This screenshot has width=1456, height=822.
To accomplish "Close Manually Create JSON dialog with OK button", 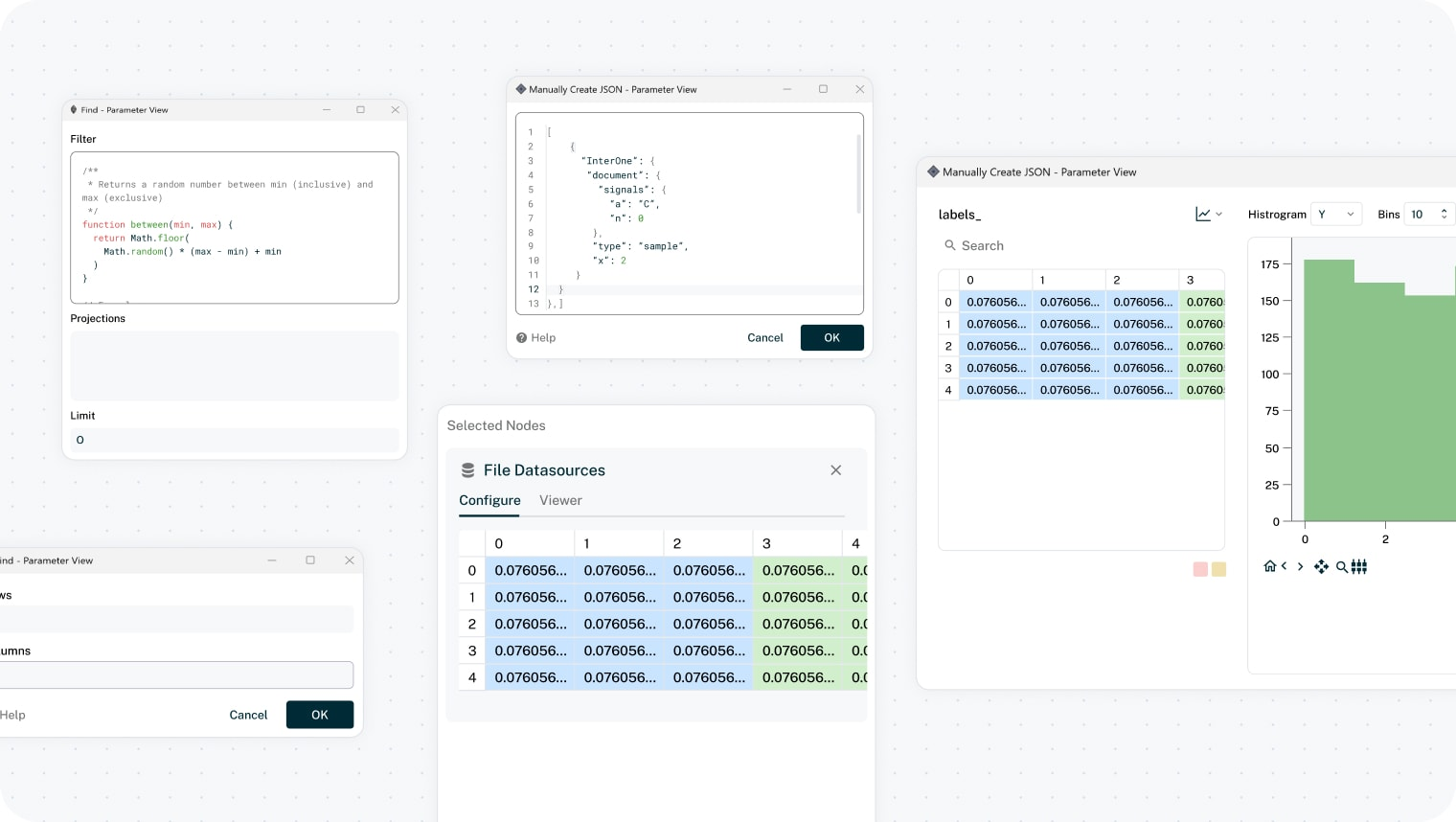I will point(859,89).
